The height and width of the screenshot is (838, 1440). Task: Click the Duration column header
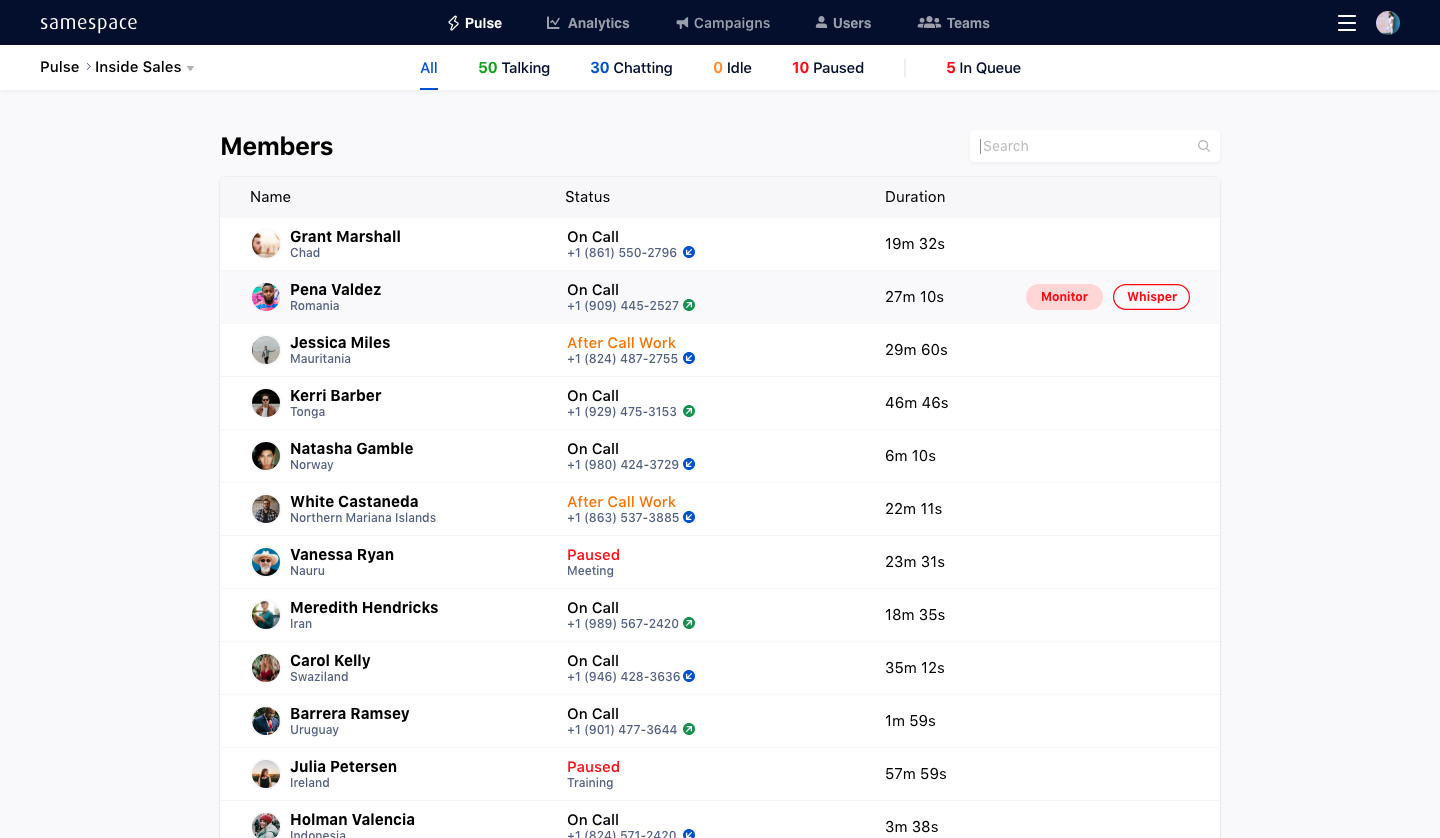(915, 197)
